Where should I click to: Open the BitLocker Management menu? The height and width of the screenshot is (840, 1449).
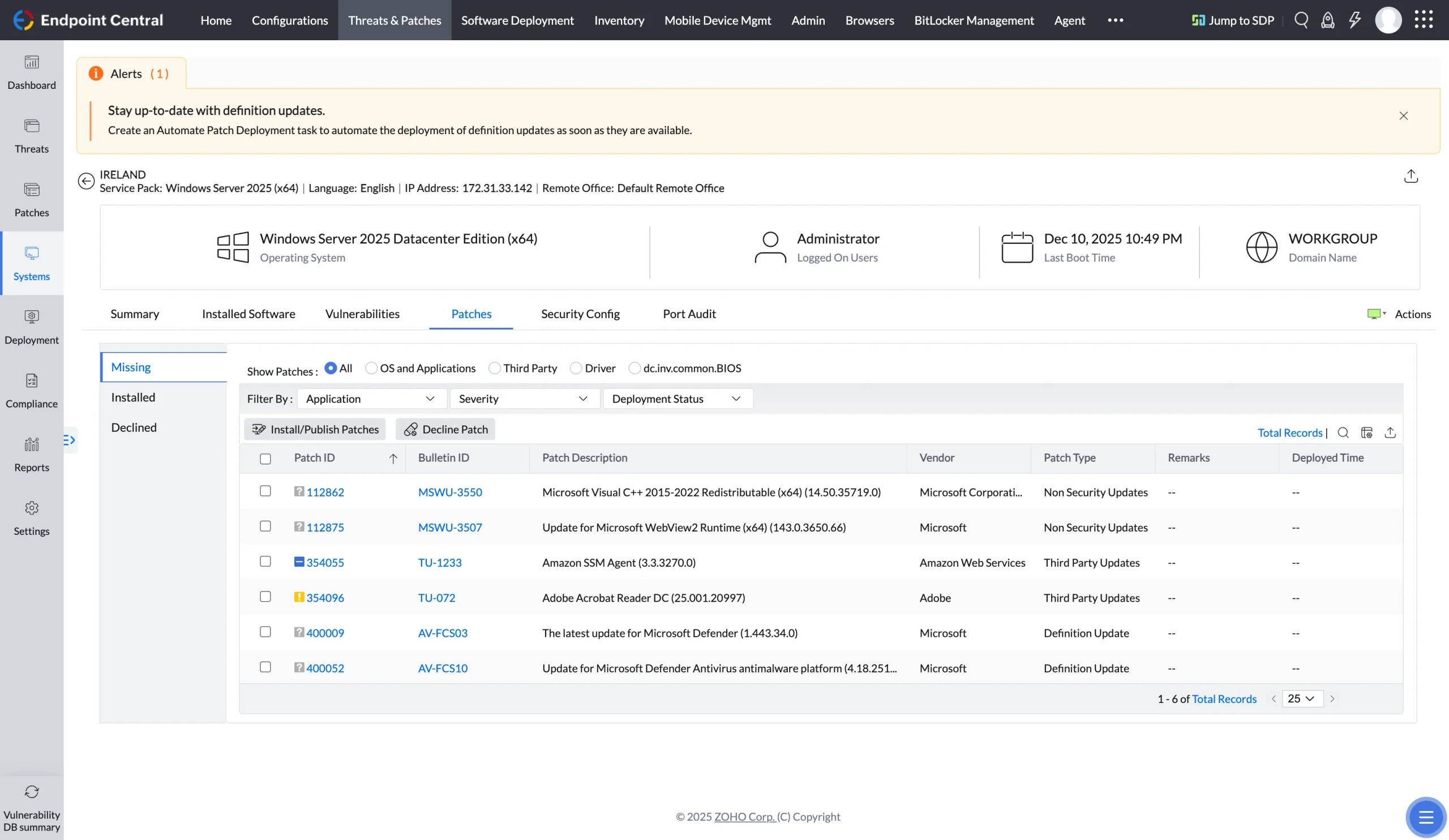(x=974, y=20)
